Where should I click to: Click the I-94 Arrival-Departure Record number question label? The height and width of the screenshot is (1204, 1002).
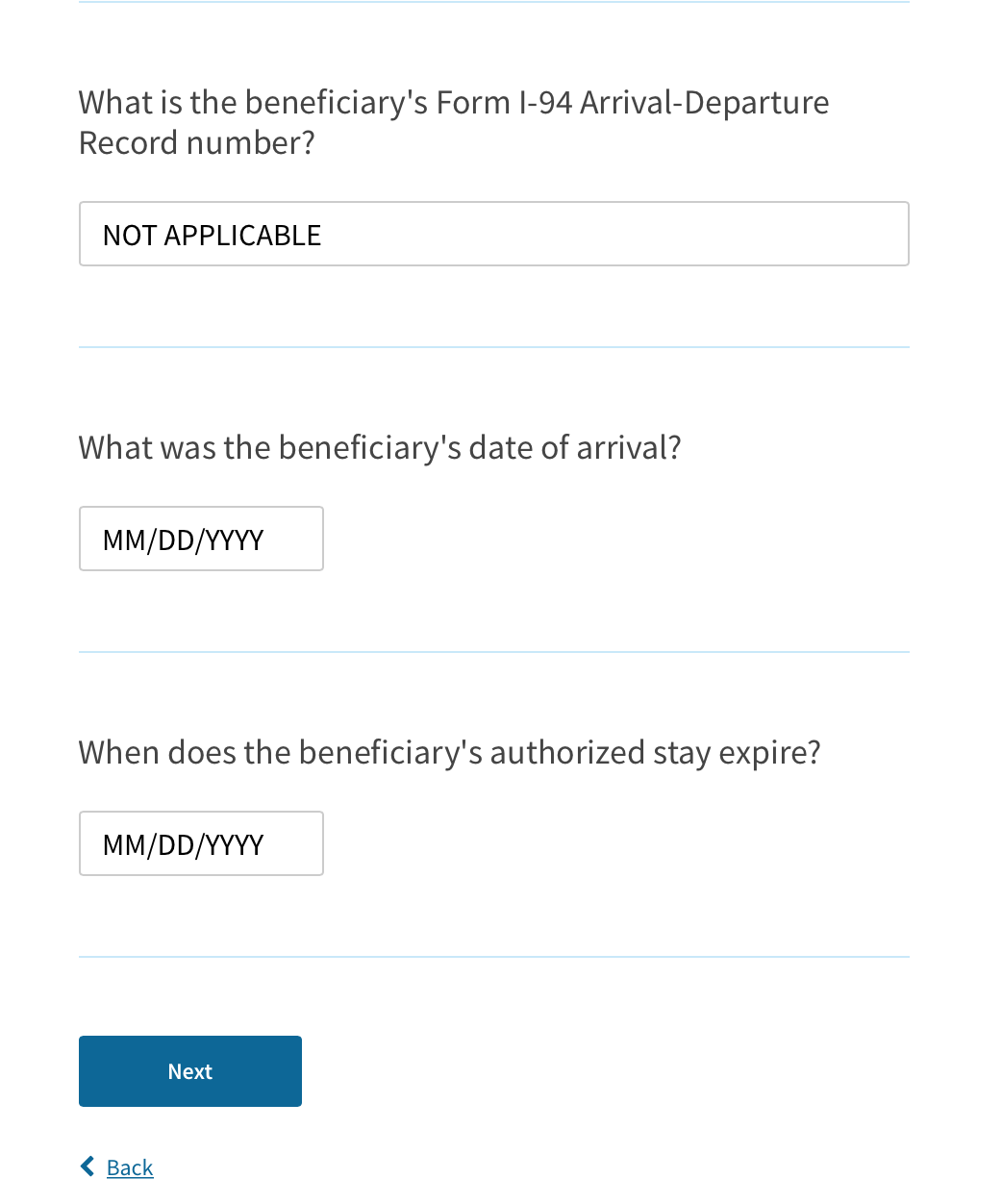tap(454, 122)
